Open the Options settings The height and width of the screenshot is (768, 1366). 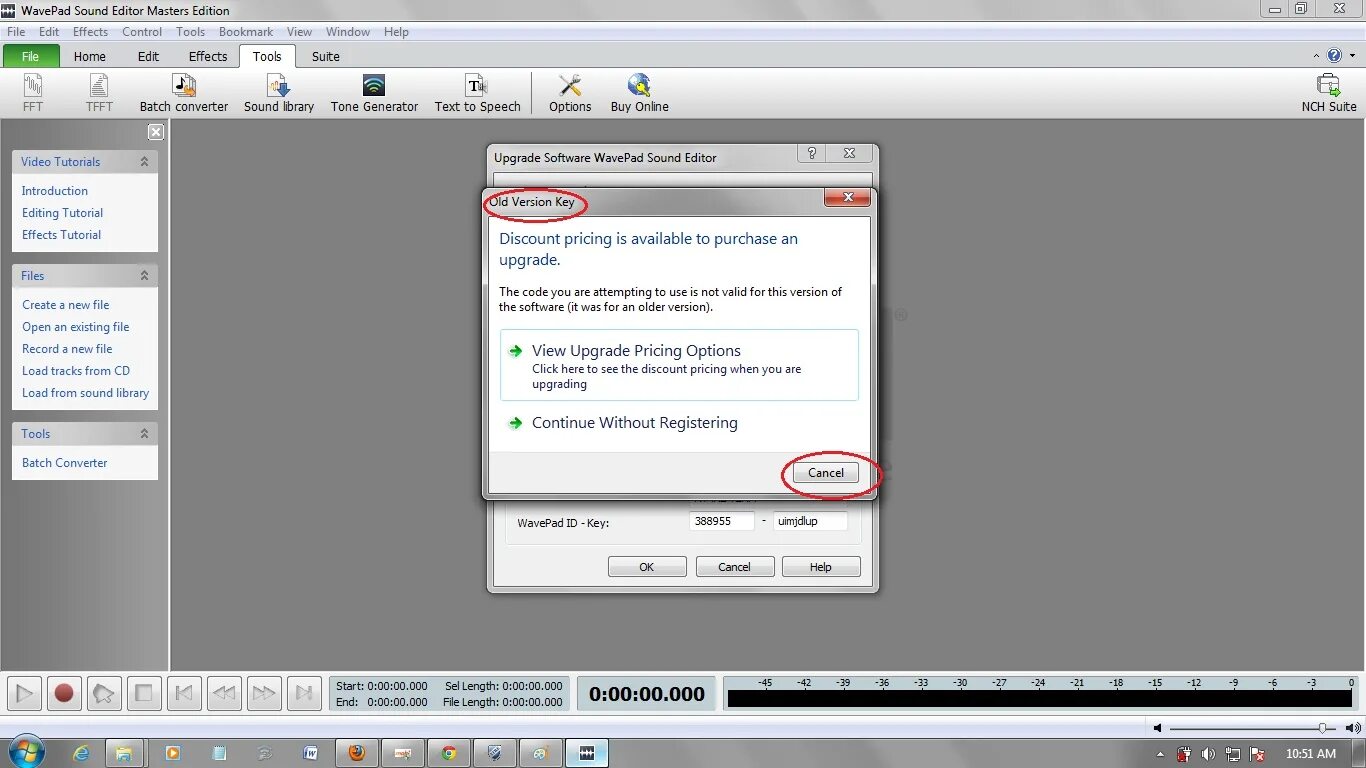570,92
